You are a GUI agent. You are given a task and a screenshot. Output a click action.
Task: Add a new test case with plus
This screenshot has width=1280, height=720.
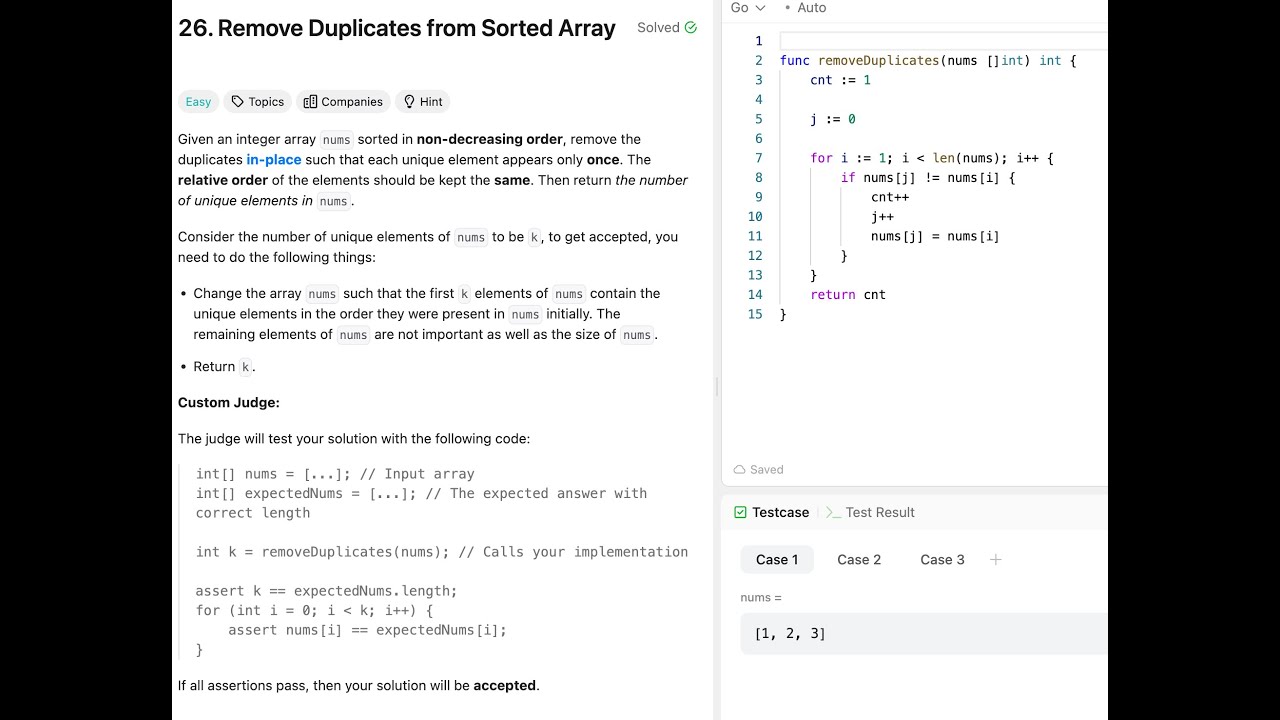(995, 560)
